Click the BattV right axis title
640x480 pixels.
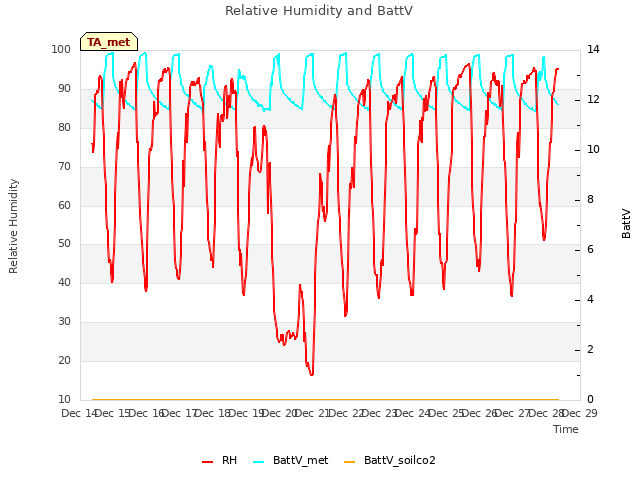click(626, 224)
